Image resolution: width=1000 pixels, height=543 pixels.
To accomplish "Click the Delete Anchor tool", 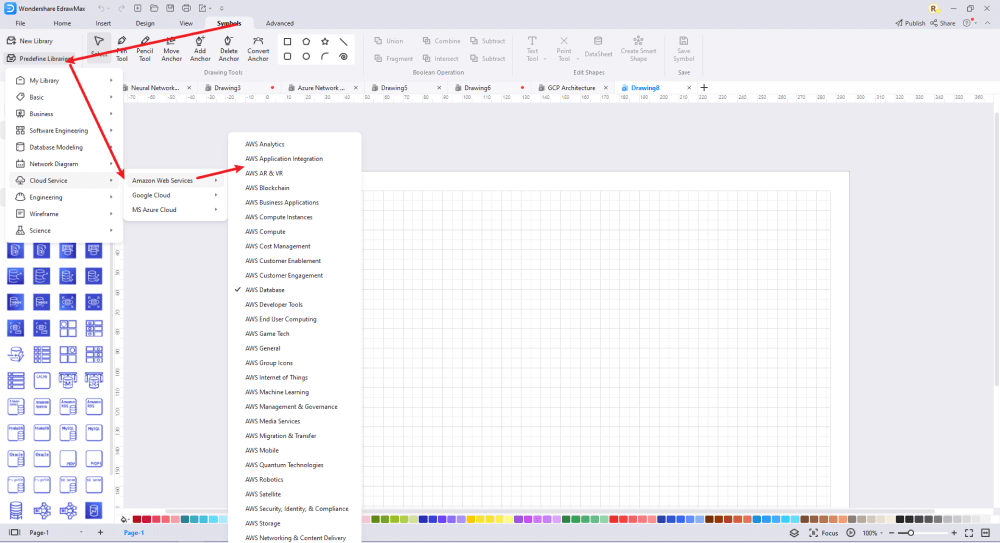I will coord(228,48).
